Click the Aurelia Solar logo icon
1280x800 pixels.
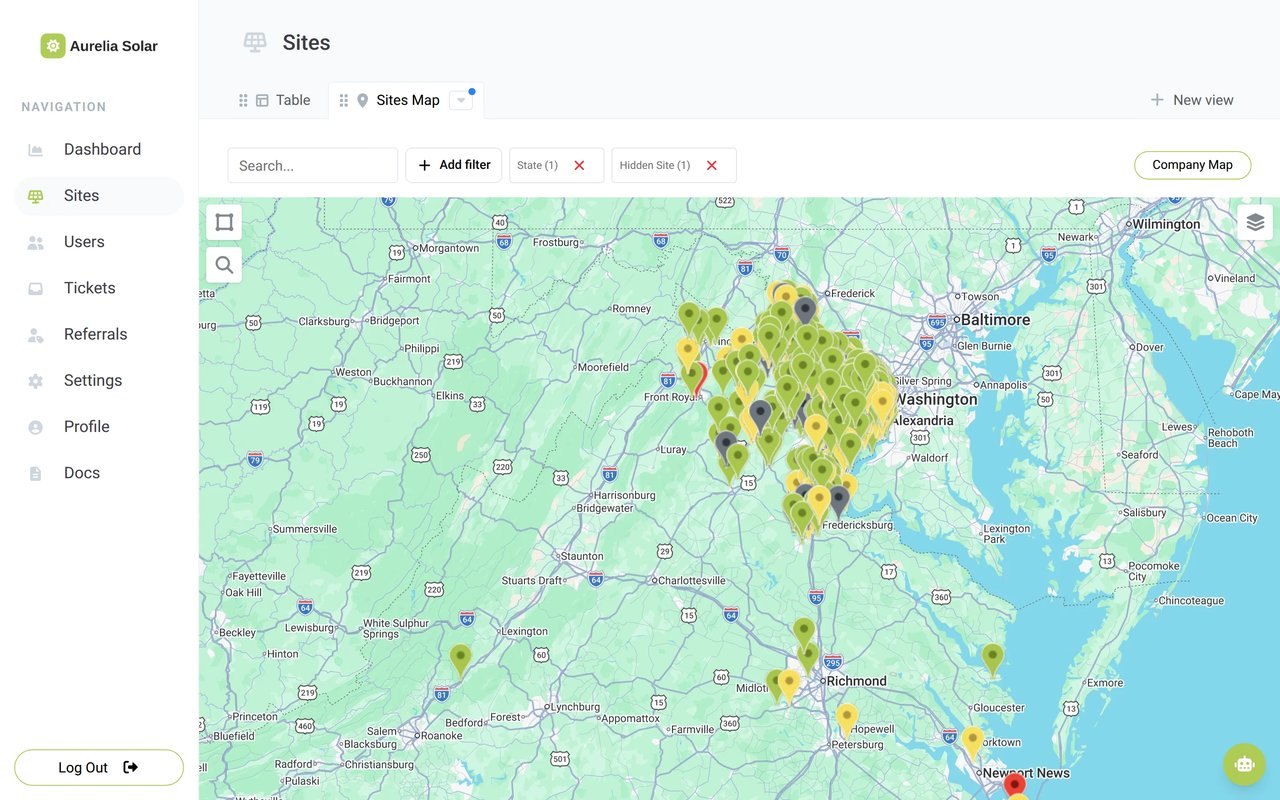tap(53, 46)
